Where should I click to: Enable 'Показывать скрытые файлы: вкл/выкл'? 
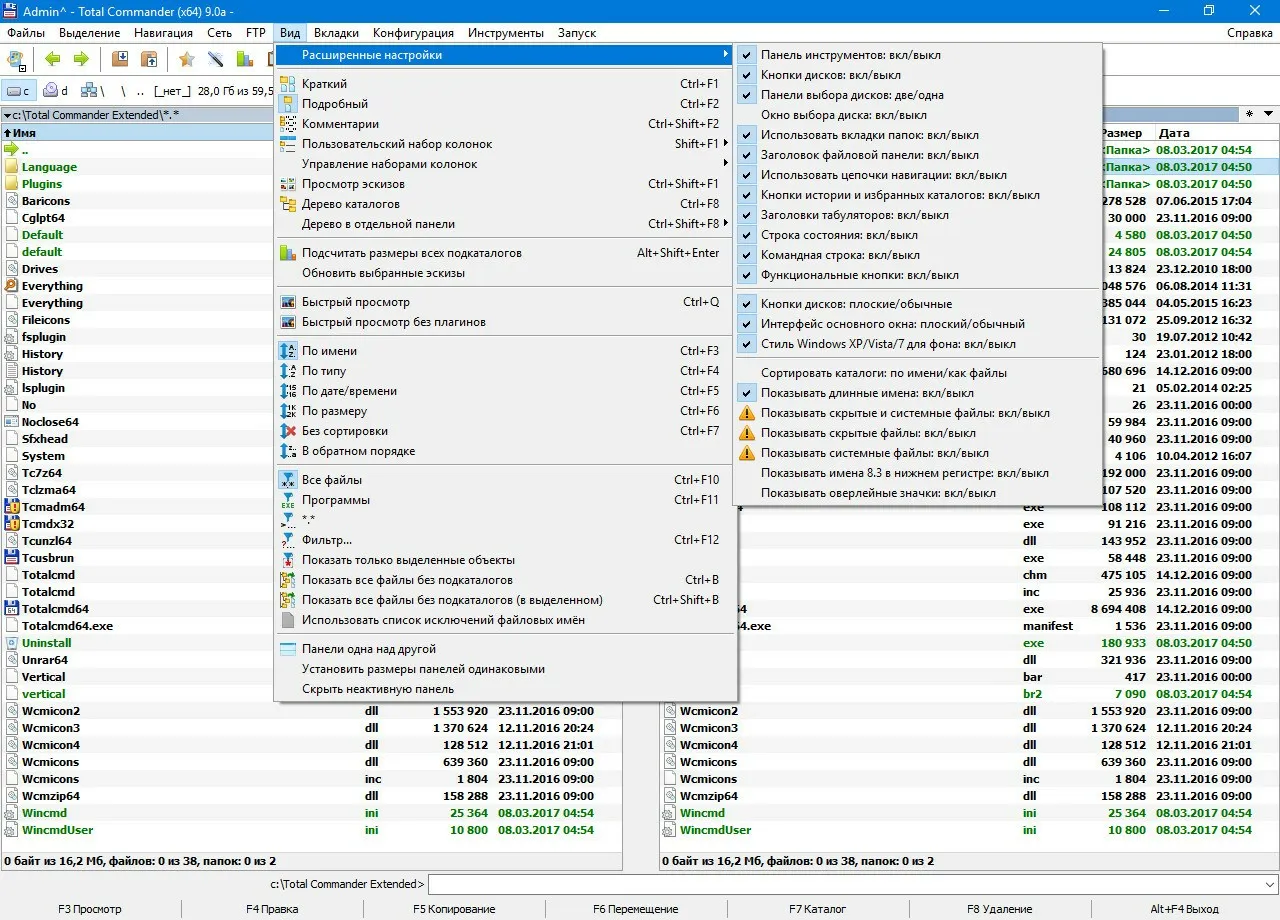(867, 433)
